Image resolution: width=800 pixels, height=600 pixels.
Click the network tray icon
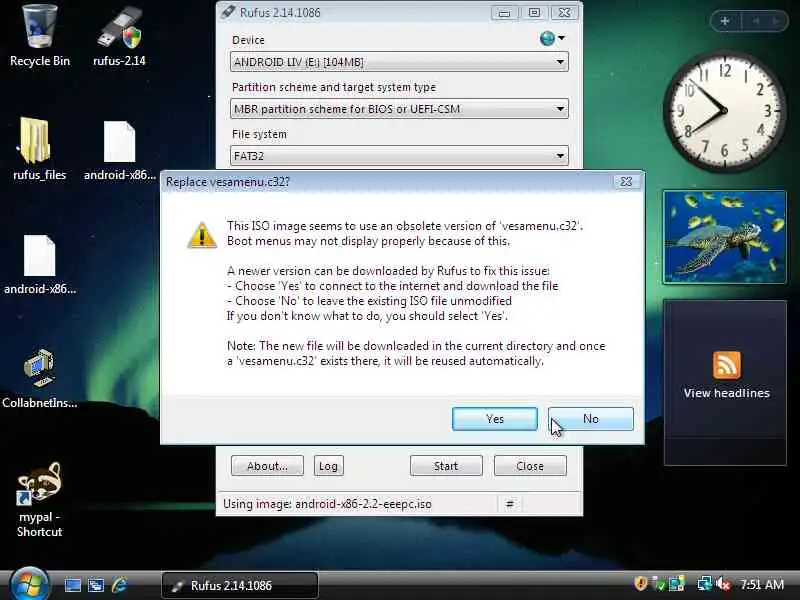(704, 583)
